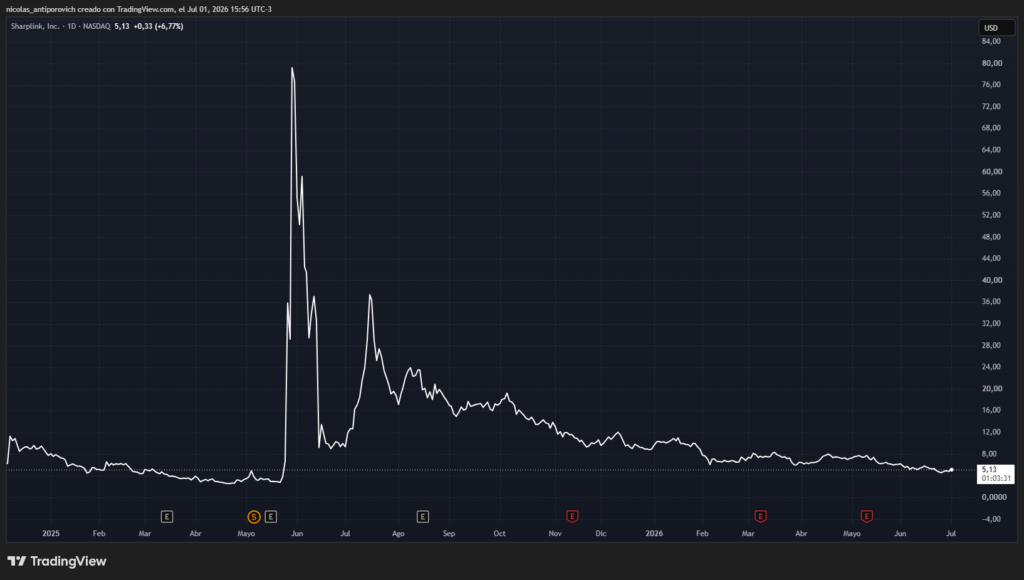This screenshot has height=580, width=1024.
Task: Click the Sharplink, Inc. symbol name
Action: click(x=35, y=26)
